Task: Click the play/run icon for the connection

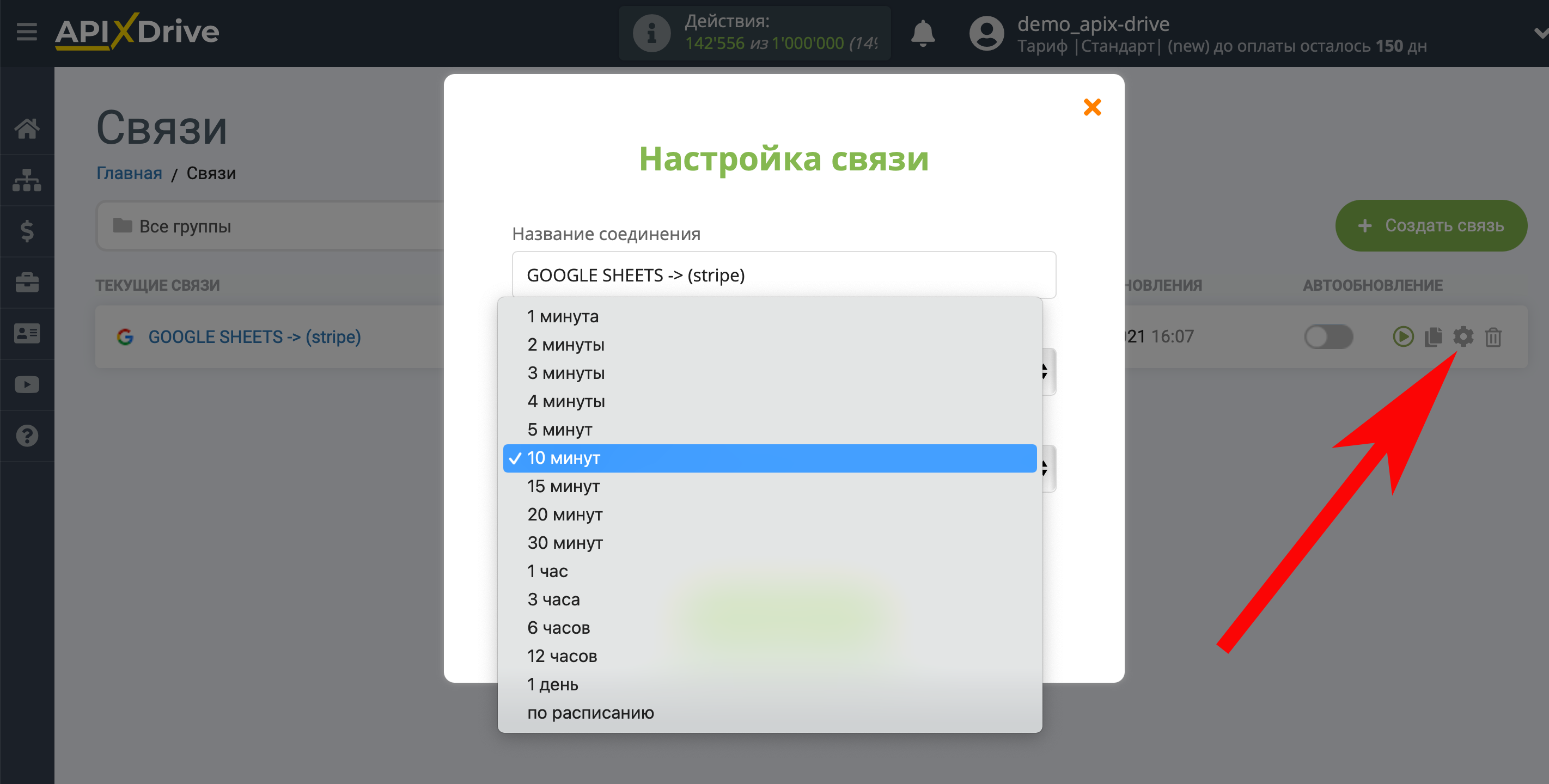Action: [x=1403, y=337]
